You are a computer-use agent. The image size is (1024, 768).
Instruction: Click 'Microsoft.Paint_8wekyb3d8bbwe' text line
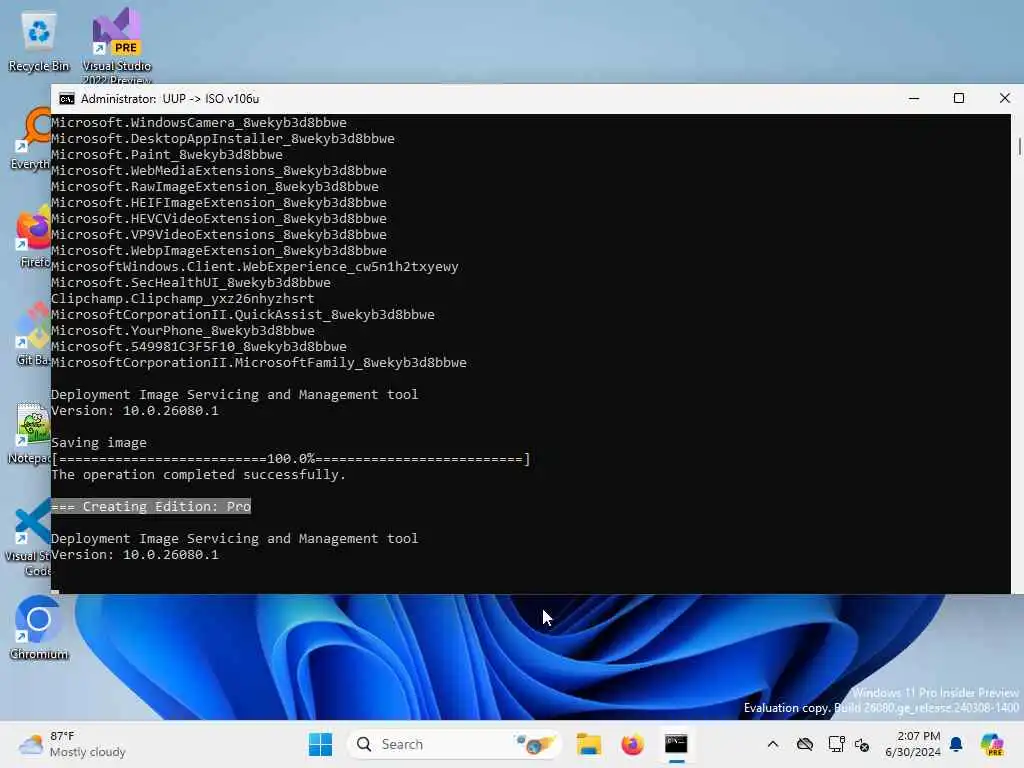click(167, 154)
